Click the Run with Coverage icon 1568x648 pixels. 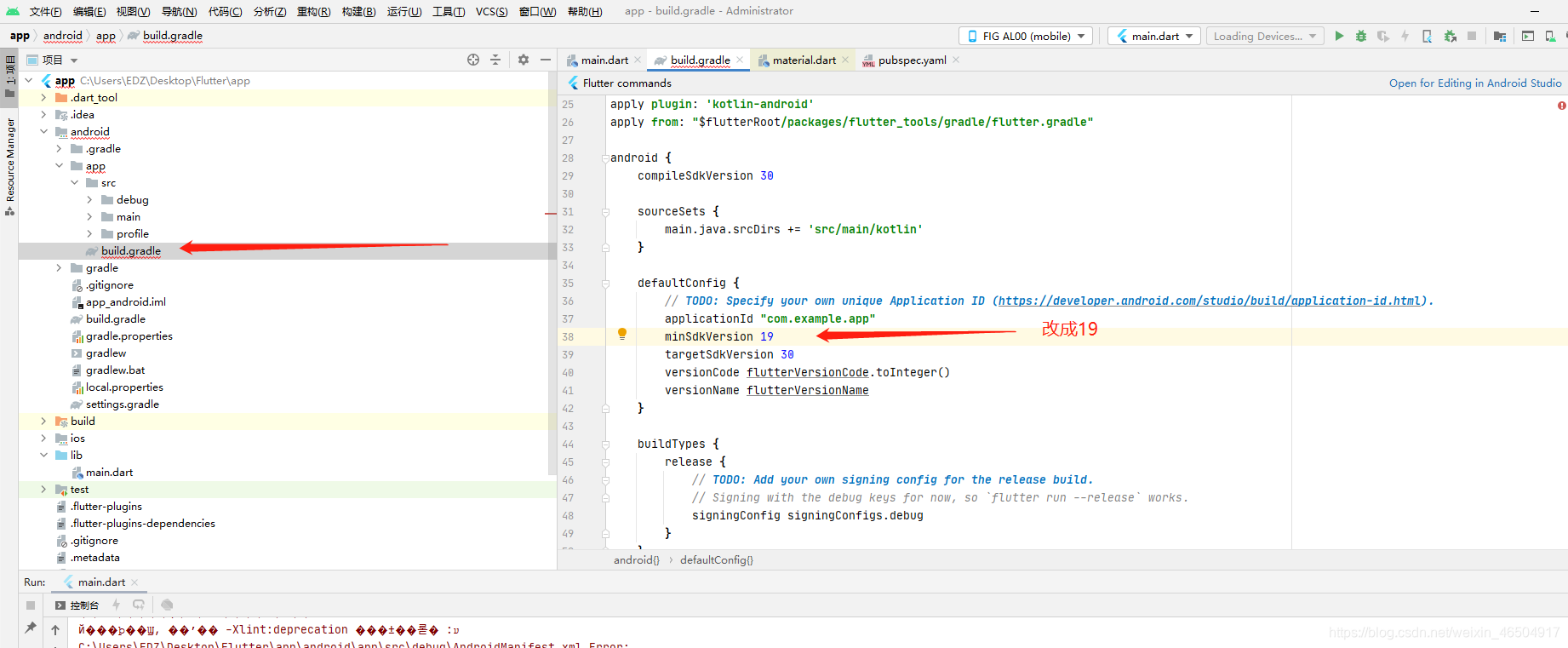coord(1383,36)
